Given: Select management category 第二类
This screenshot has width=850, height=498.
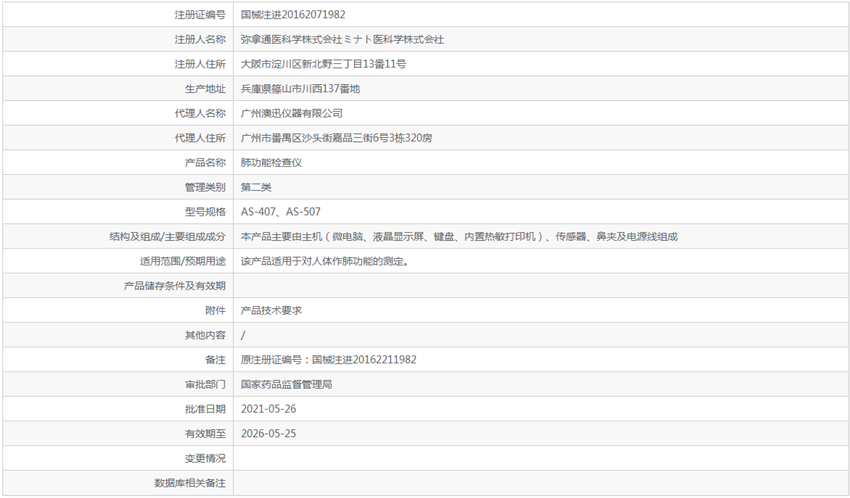Looking at the screenshot, I should (x=256, y=187).
